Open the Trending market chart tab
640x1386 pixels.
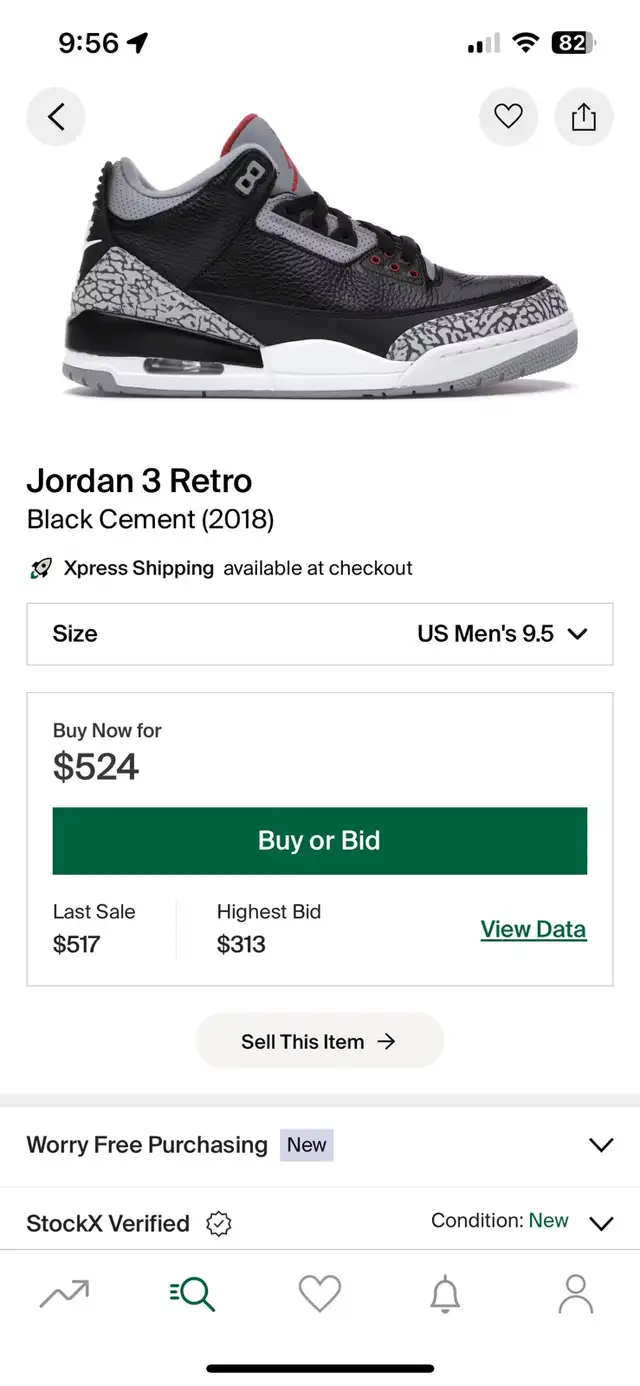pos(64,1292)
